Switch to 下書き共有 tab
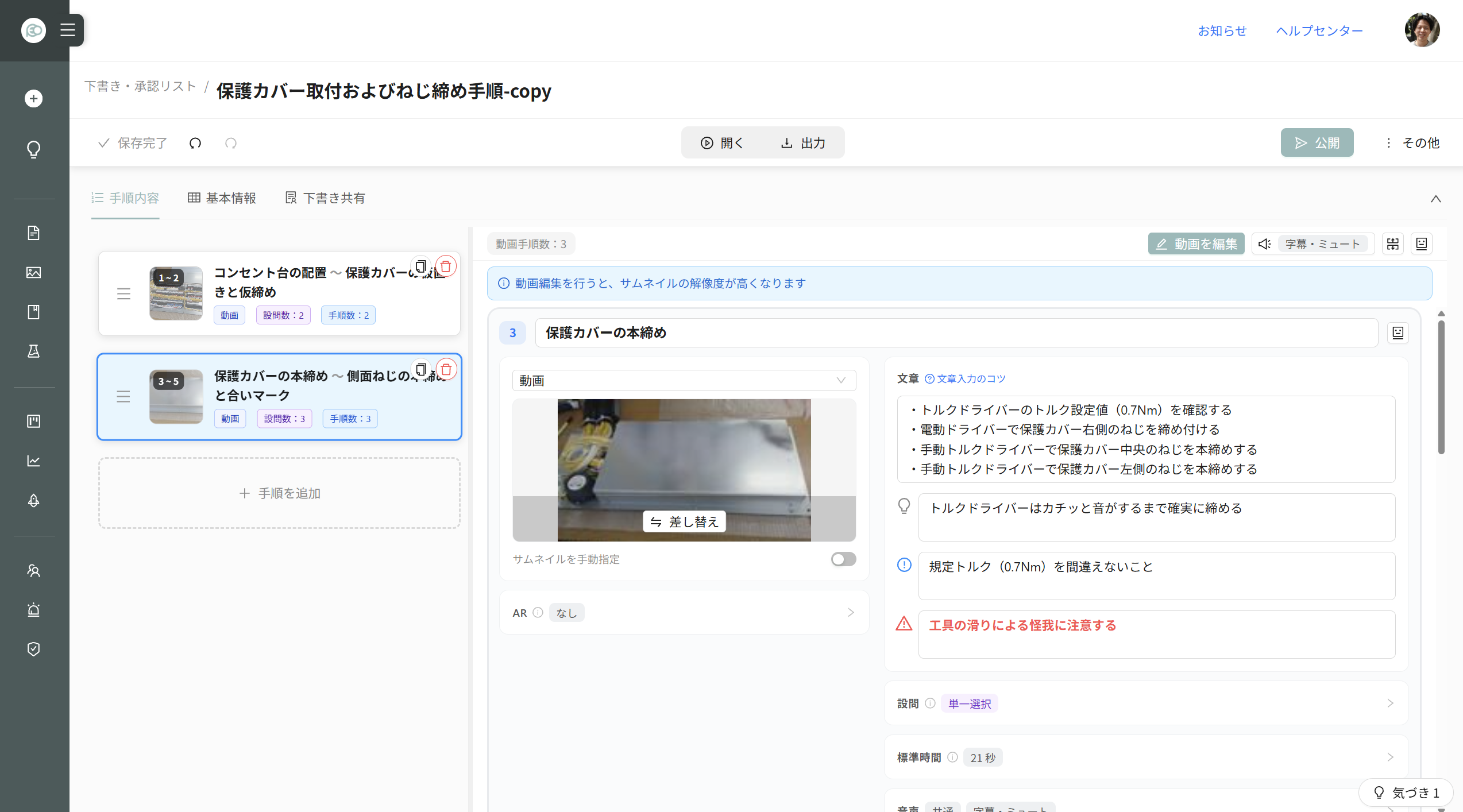 [325, 198]
